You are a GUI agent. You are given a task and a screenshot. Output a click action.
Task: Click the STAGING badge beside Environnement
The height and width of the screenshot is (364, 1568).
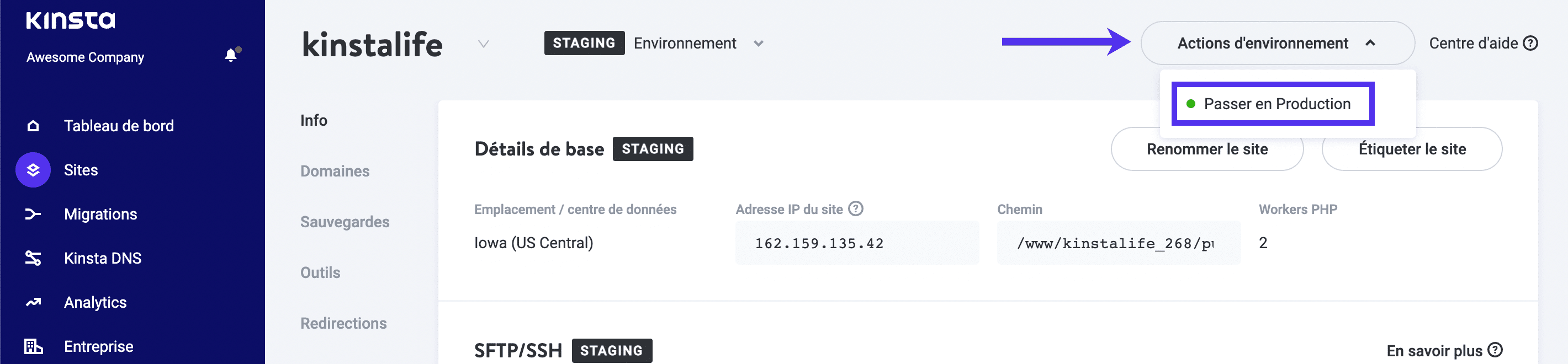[584, 43]
